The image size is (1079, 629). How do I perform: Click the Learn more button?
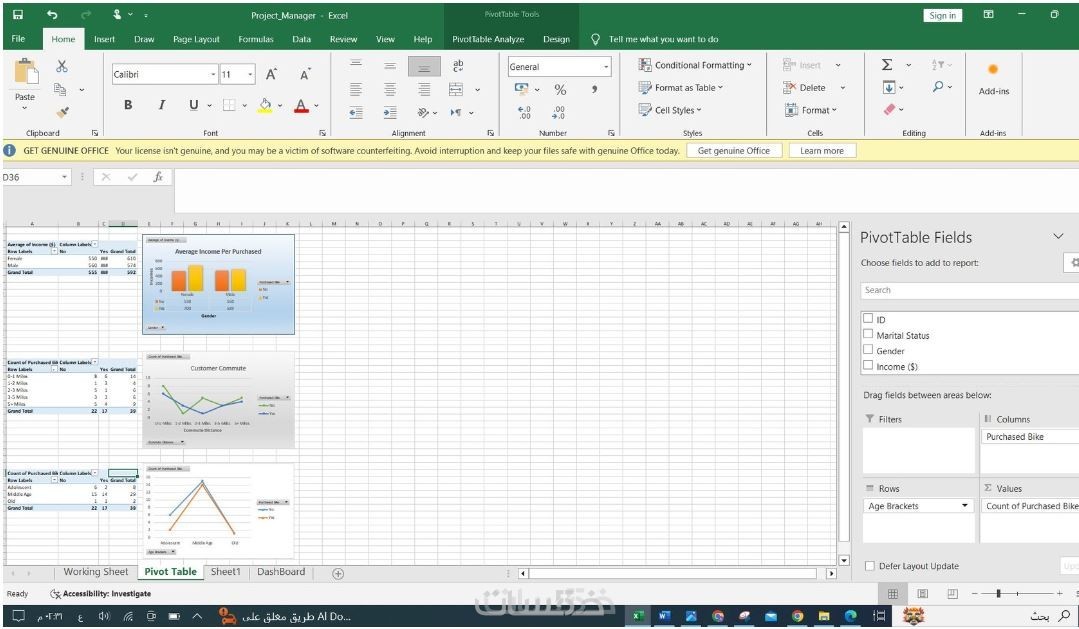pyautogui.click(x=822, y=151)
